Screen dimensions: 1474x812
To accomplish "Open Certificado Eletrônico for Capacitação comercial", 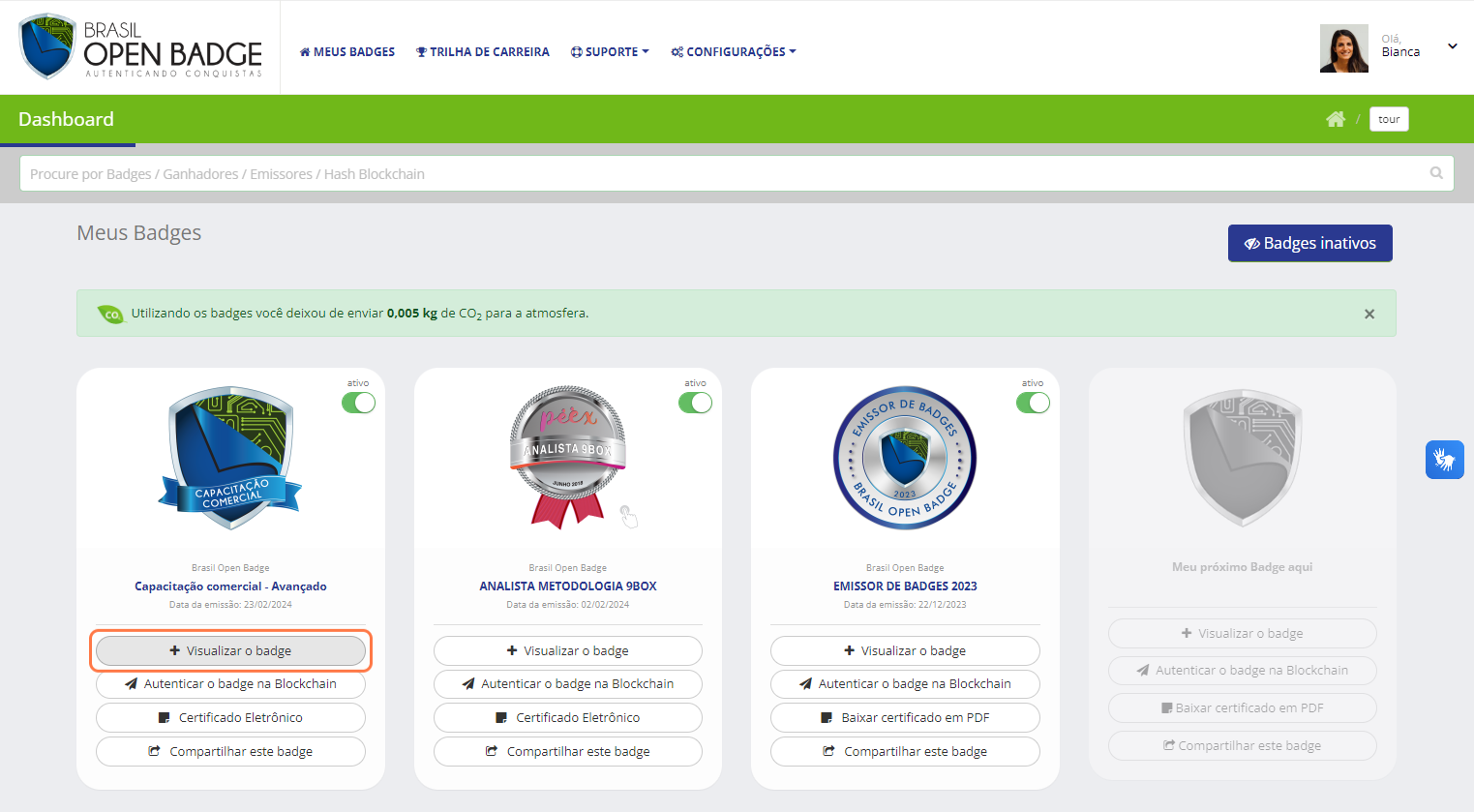I will point(230,717).
